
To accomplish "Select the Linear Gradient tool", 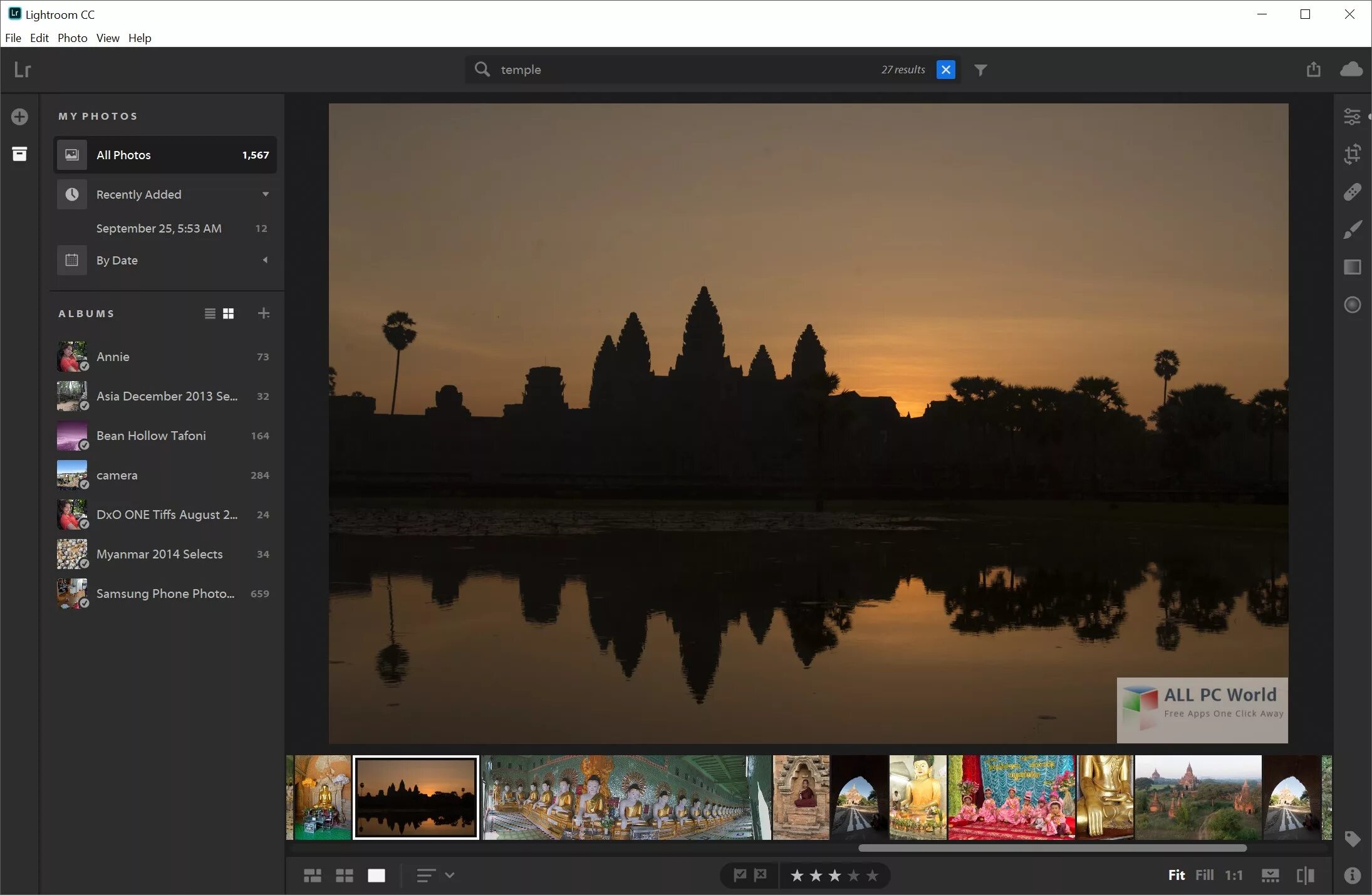I will pos(1352,267).
